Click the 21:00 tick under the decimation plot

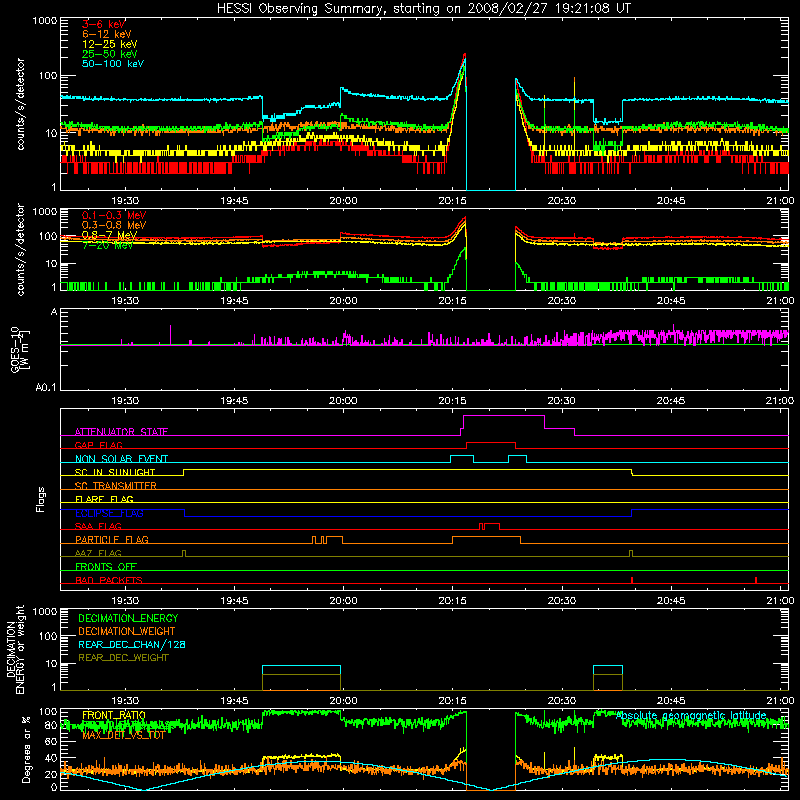(780, 701)
